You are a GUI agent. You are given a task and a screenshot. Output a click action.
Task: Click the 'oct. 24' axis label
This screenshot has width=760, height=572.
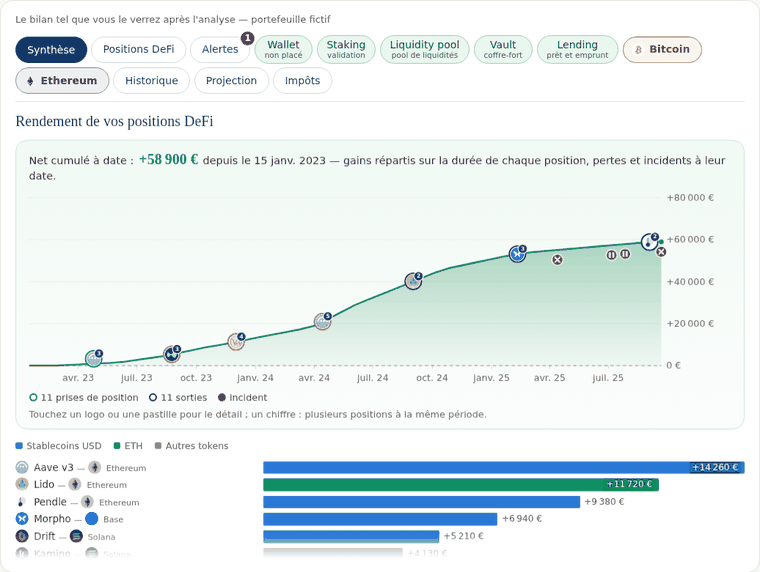(x=432, y=378)
